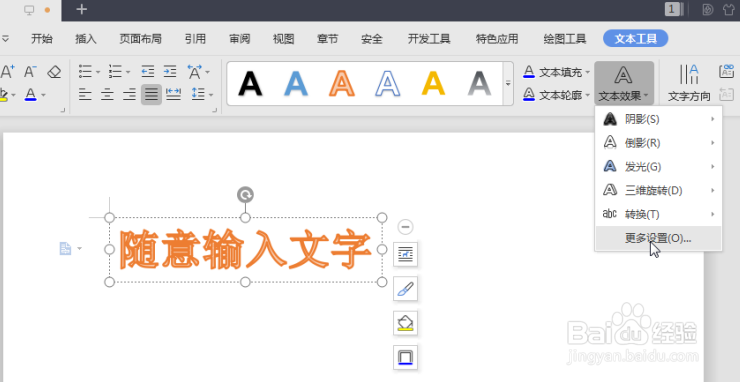This screenshot has height=382, width=740.
Task: Click 文本工具 tab
Action: pyautogui.click(x=636, y=39)
